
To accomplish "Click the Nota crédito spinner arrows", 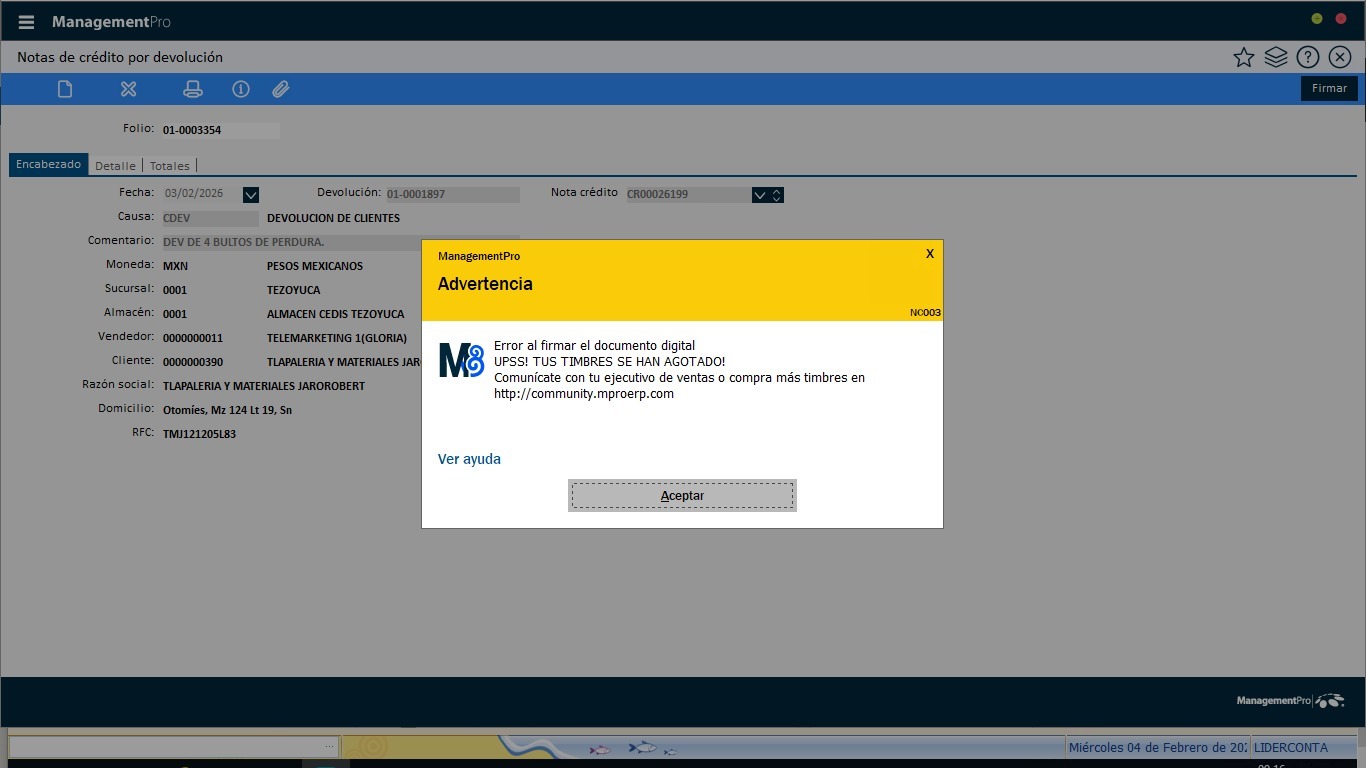I will [777, 195].
